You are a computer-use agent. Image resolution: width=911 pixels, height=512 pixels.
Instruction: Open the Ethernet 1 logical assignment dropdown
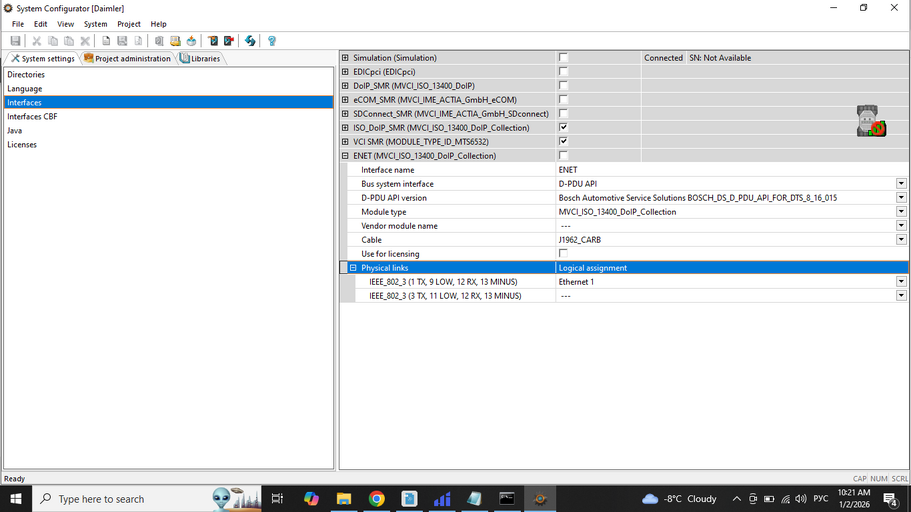pos(901,281)
